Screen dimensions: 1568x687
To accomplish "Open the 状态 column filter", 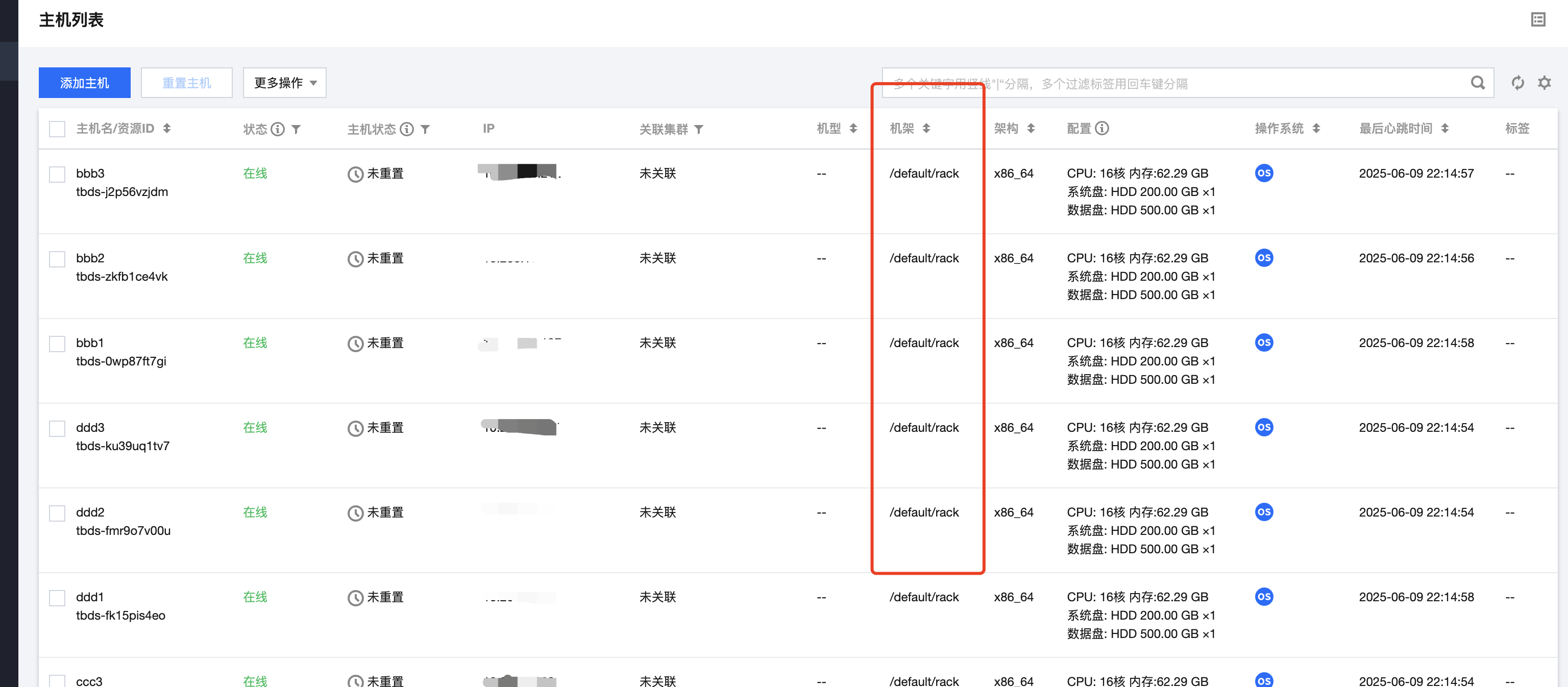I will pyautogui.click(x=296, y=129).
